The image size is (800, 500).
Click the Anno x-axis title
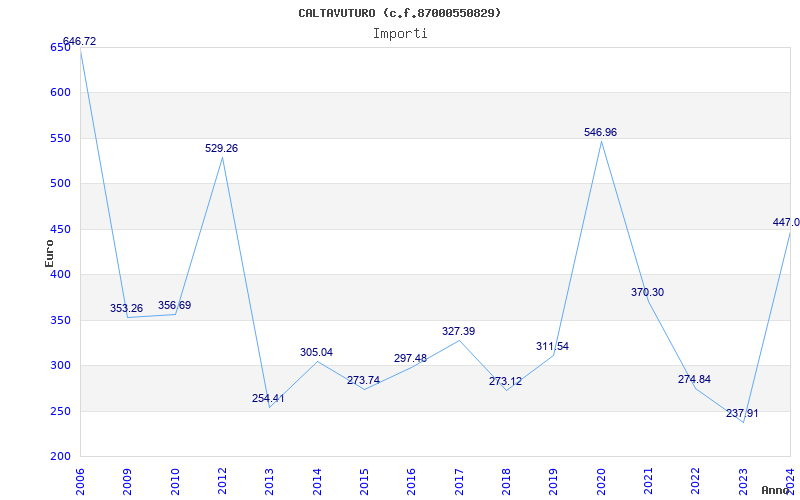[x=776, y=490]
